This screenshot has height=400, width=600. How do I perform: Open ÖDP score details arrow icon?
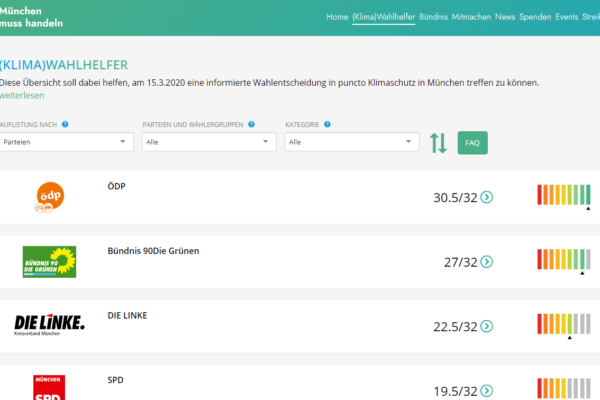[487, 197]
